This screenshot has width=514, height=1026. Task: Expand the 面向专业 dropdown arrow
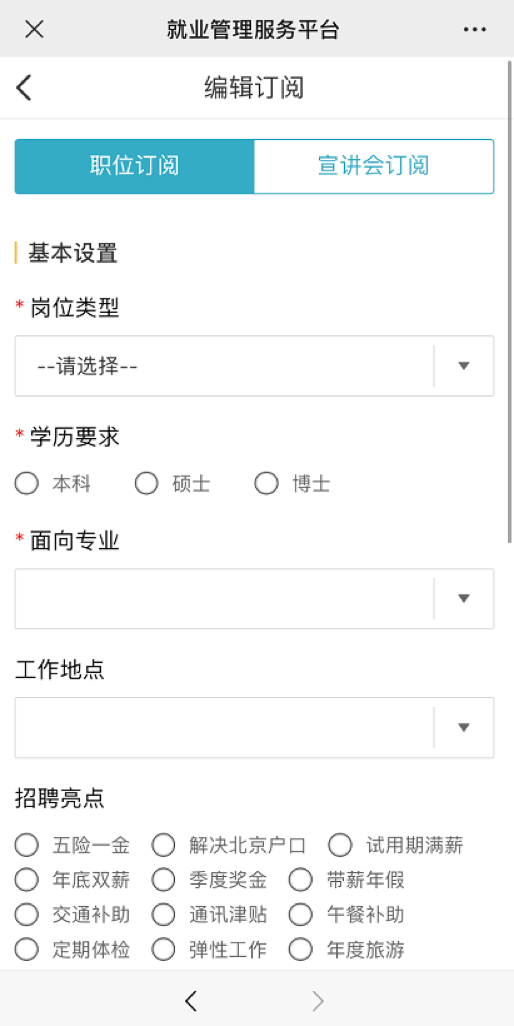[464, 598]
